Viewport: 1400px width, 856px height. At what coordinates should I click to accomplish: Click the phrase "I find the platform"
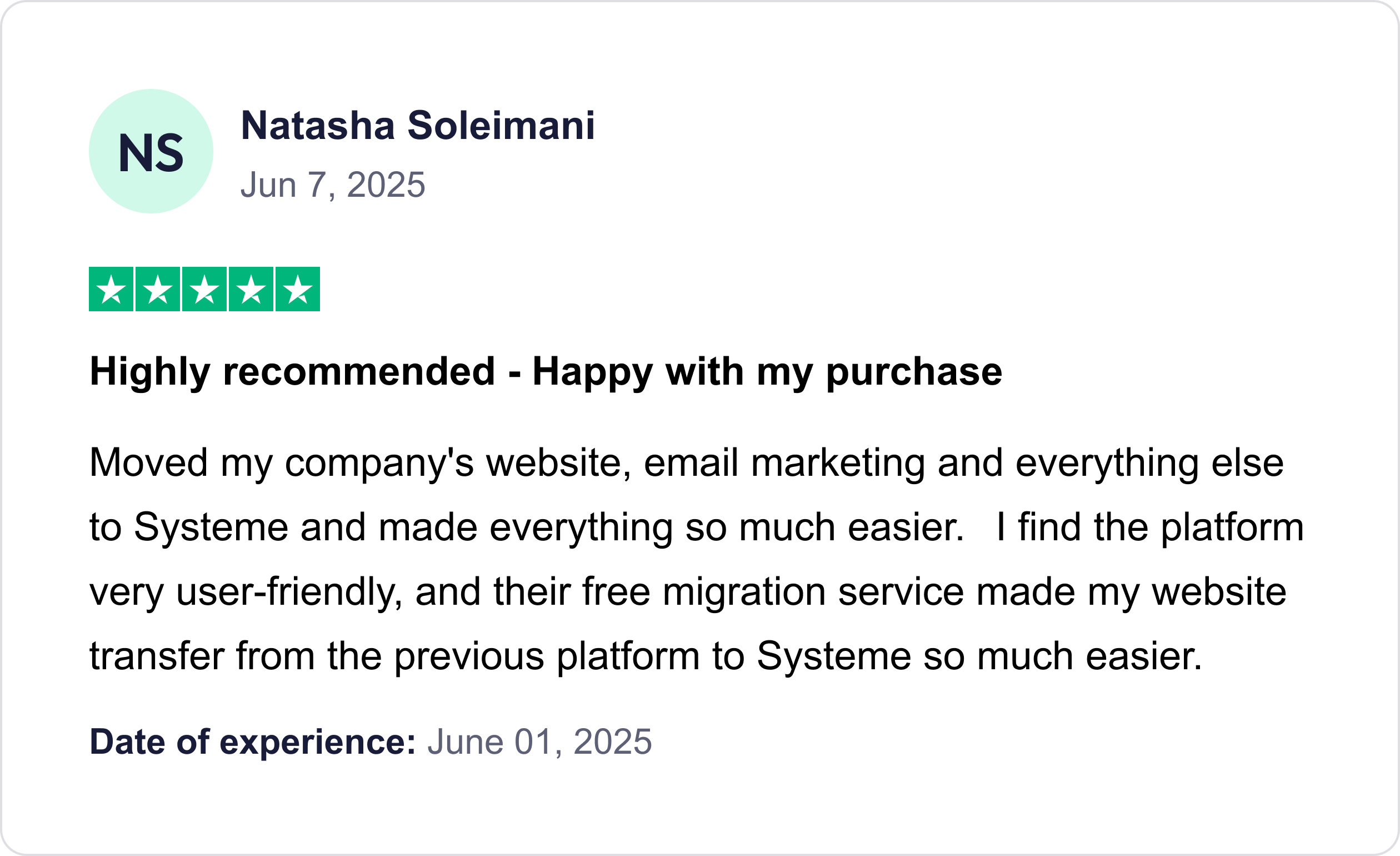pyautogui.click(x=1150, y=527)
